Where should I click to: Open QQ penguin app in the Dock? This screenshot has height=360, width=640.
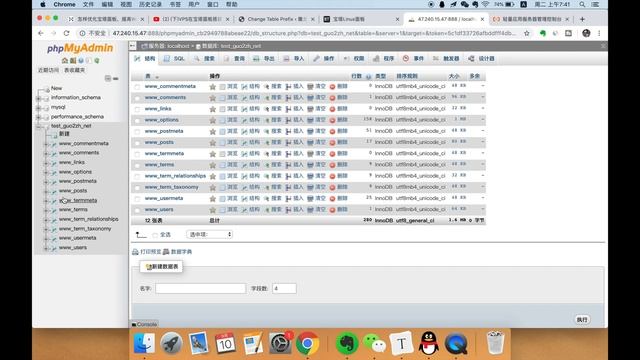429,343
